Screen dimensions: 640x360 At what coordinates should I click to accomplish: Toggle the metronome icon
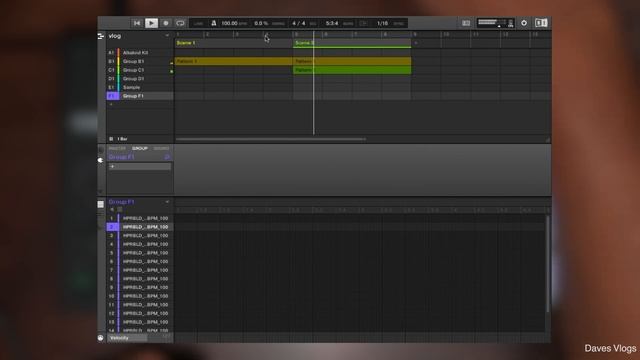tap(213, 23)
